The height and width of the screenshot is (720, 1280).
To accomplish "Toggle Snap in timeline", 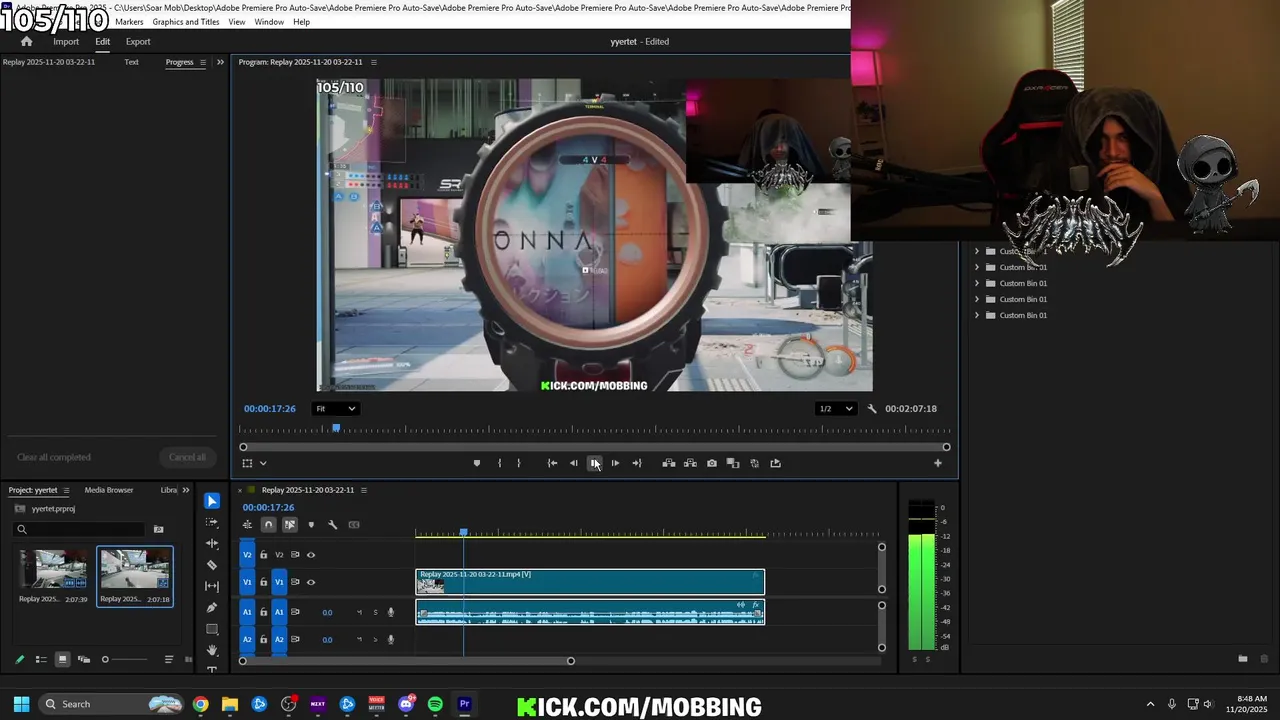I will [268, 524].
